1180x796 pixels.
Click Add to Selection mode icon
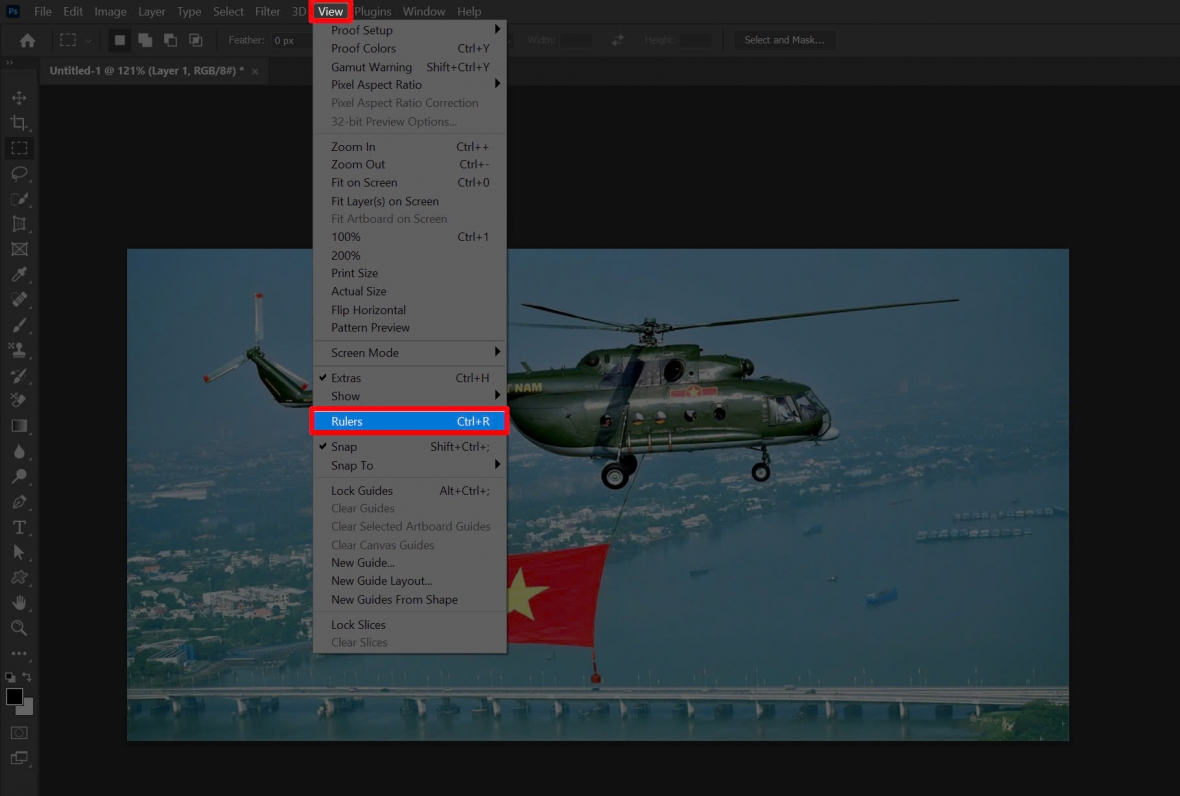(144, 41)
